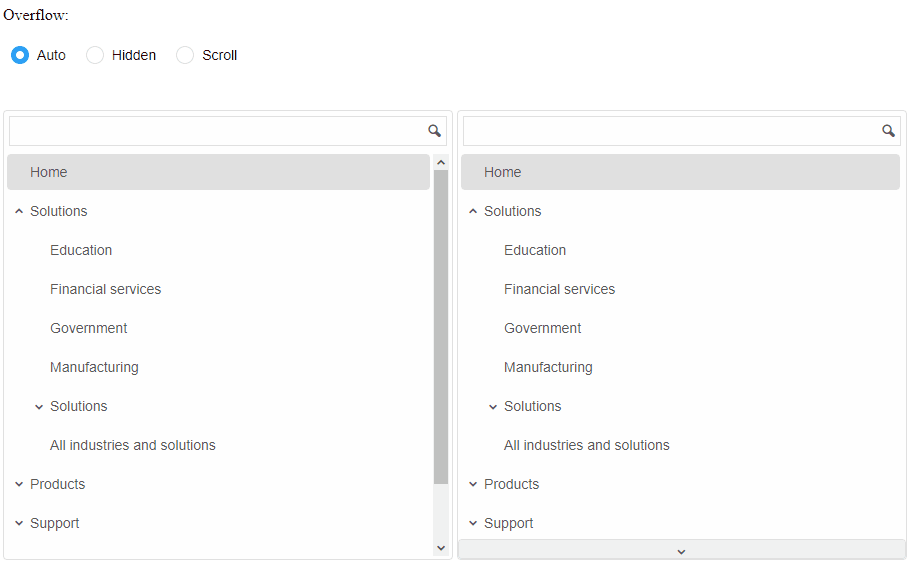Select Home item in left panel
This screenshot has width=911, height=570.
(x=218, y=172)
